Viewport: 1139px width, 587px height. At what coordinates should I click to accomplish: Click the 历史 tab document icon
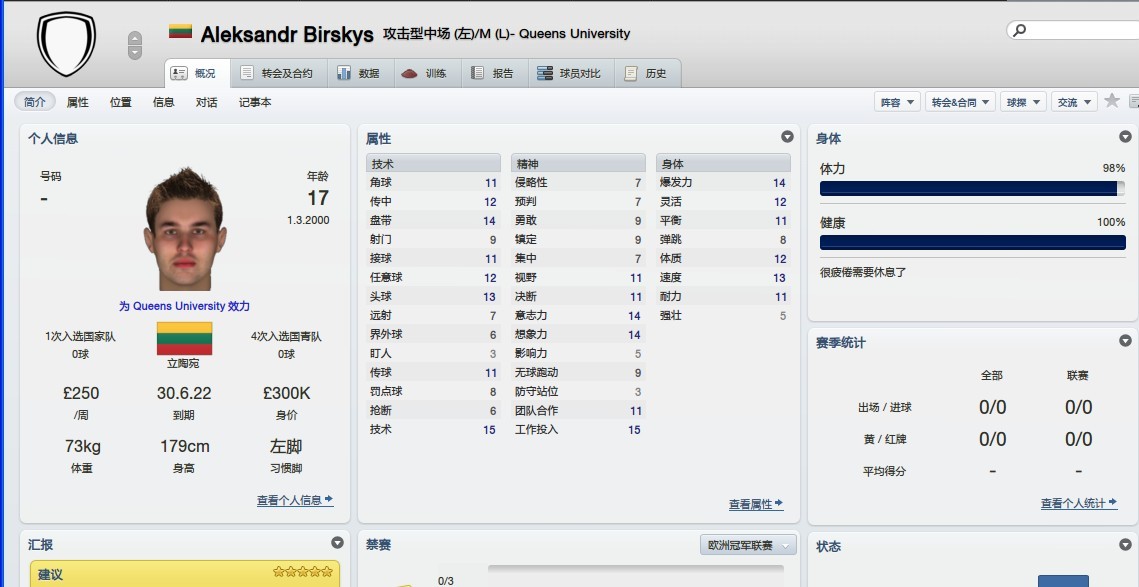(x=631, y=73)
